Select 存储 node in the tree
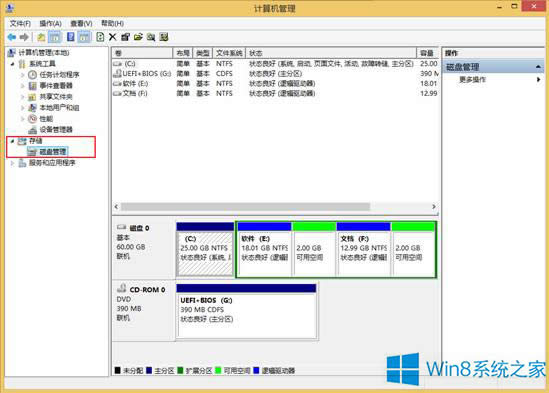 pos(35,140)
